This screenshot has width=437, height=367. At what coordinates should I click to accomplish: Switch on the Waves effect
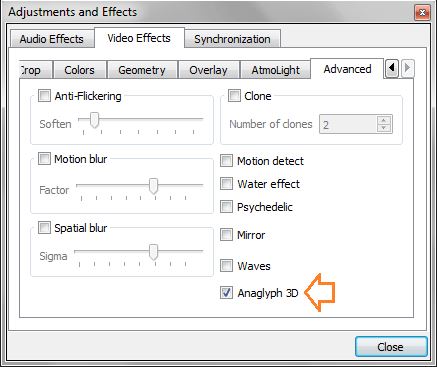pos(226,266)
